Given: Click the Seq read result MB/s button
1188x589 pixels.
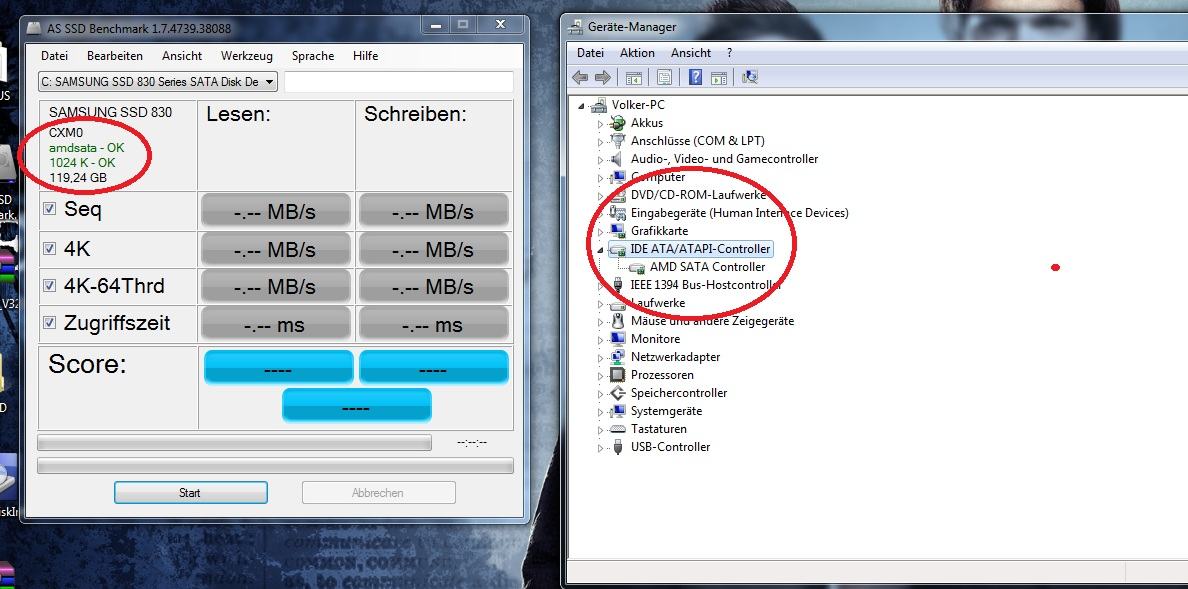Looking at the screenshot, I should (x=275, y=211).
